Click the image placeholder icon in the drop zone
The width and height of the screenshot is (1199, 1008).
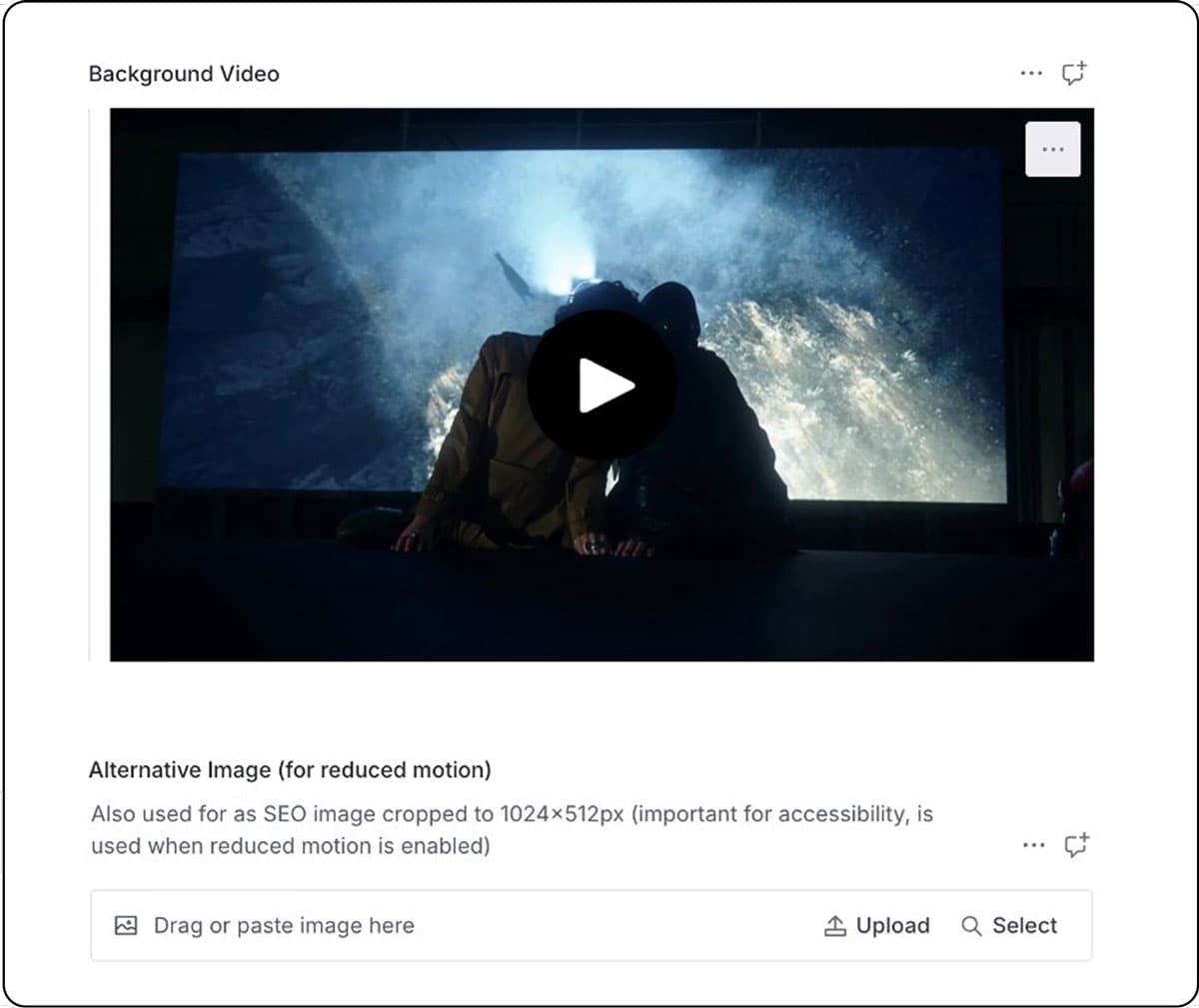point(126,925)
